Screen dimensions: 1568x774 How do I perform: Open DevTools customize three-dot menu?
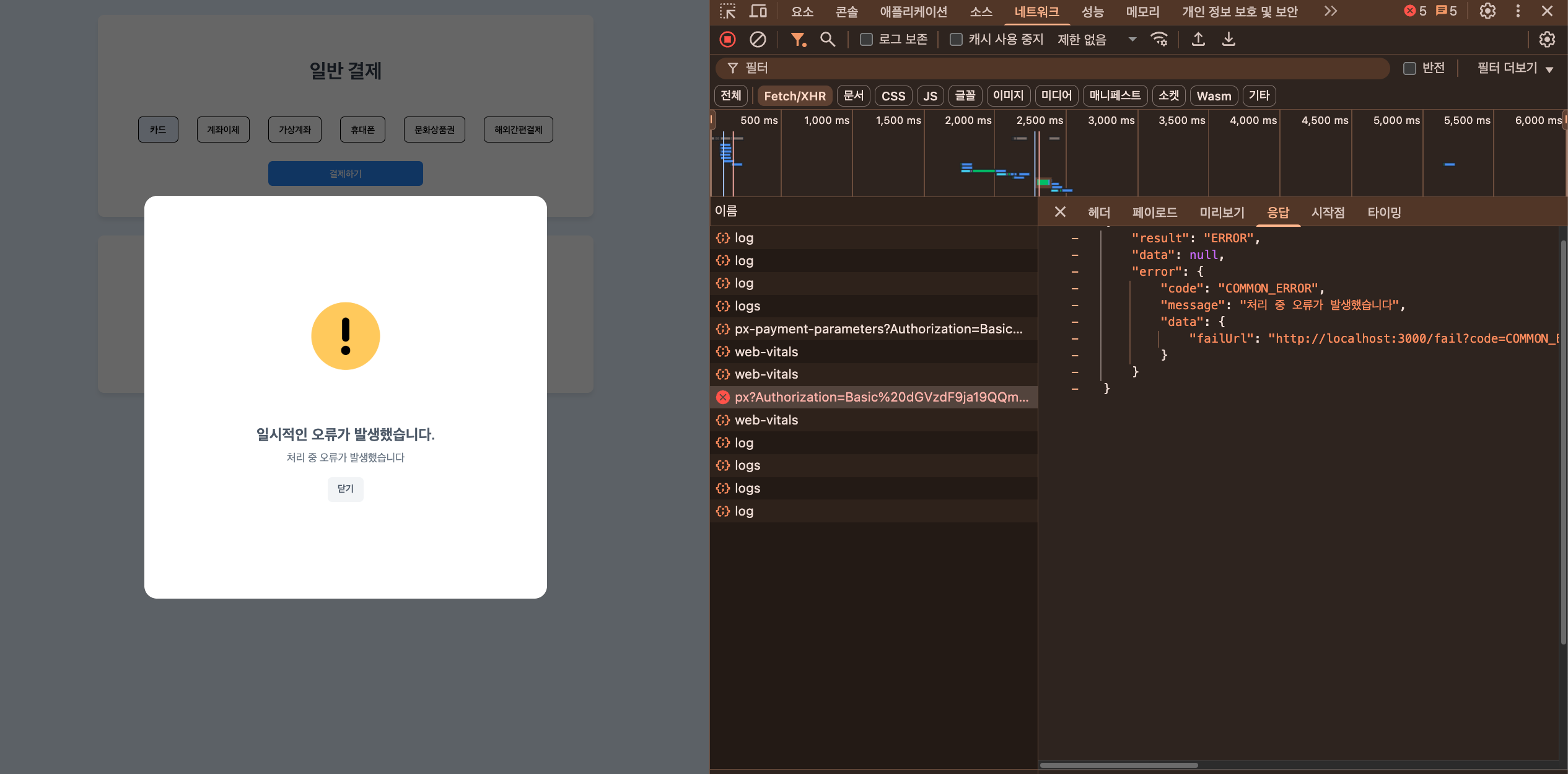1518,11
